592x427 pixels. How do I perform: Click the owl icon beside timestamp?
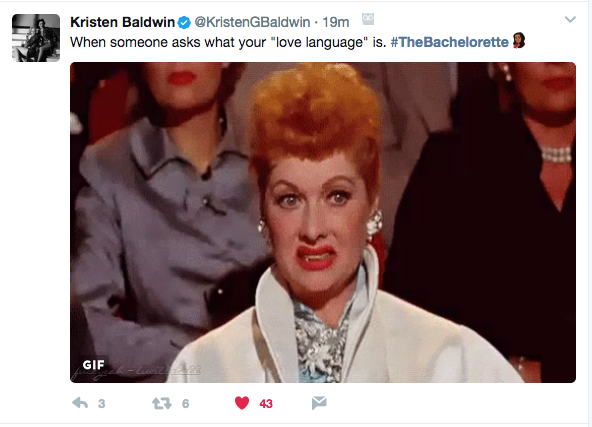[x=368, y=19]
